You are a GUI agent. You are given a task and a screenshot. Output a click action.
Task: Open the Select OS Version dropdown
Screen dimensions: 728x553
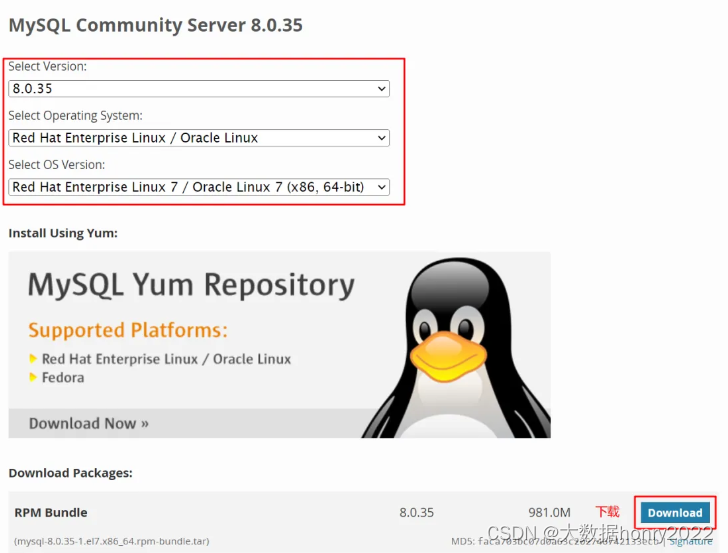199,187
